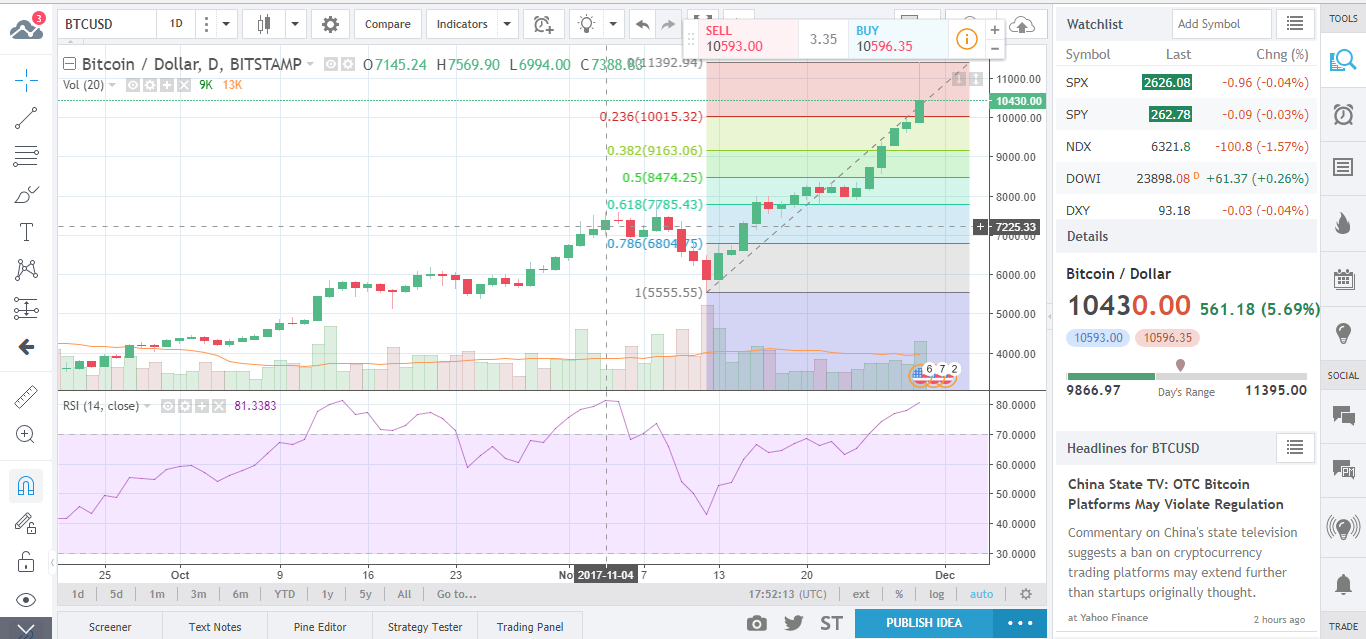Toggle lock all drawing tools
The image size is (1366, 639).
pos(27,561)
